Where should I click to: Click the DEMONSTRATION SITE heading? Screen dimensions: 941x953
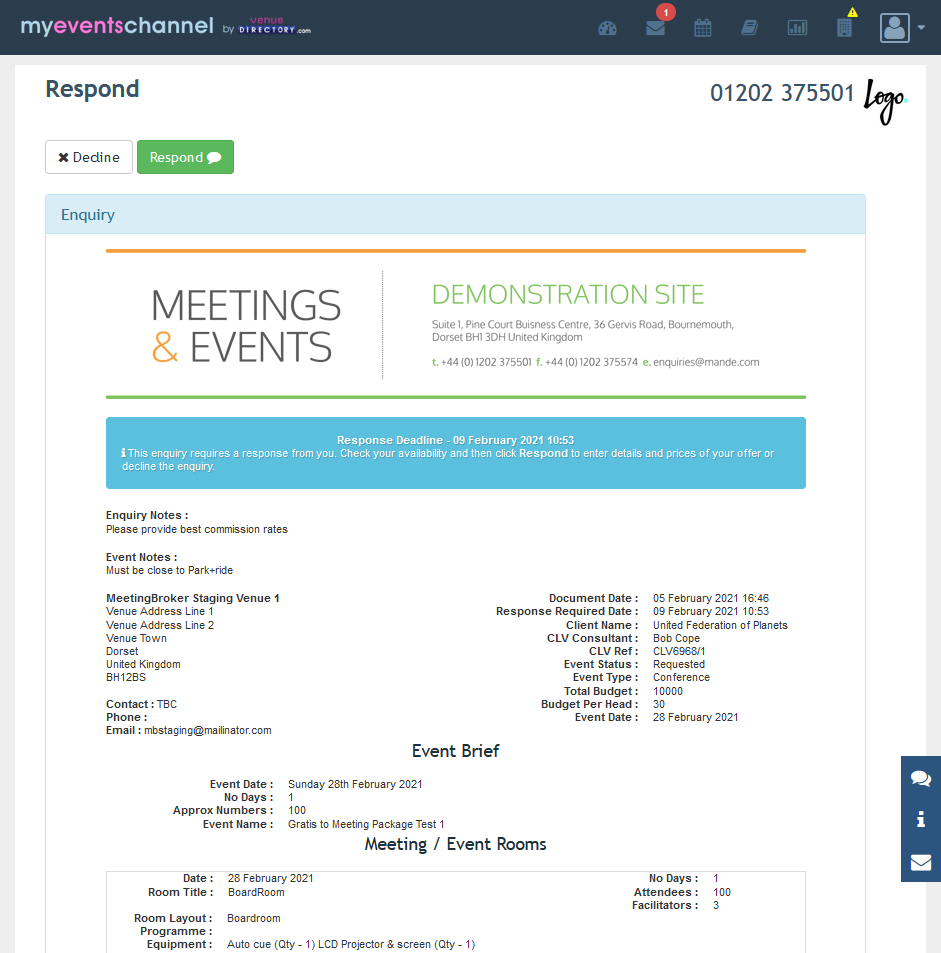point(568,295)
